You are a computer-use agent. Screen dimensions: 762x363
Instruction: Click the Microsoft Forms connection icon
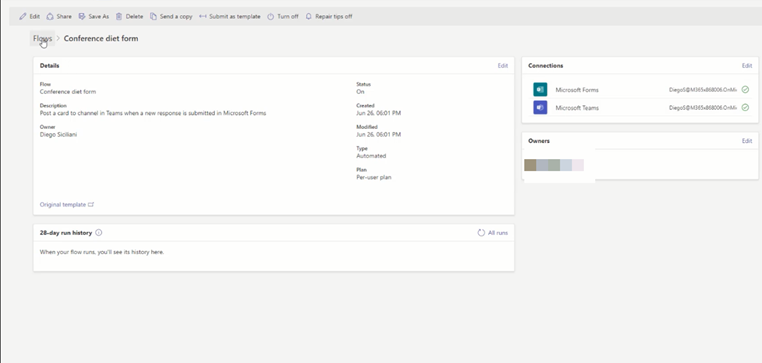[x=540, y=89]
